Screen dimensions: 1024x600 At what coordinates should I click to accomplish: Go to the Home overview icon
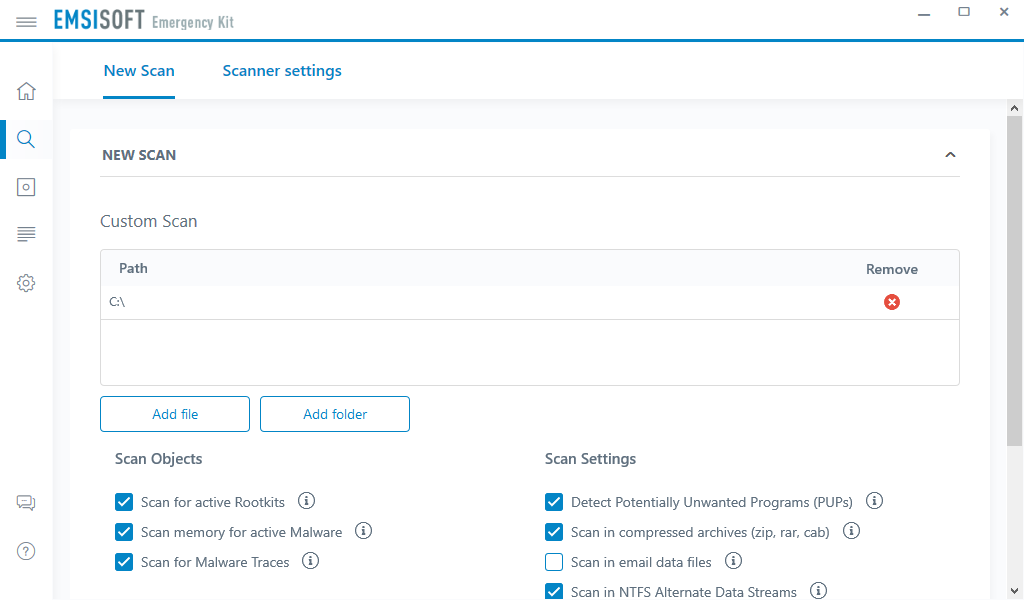26,91
